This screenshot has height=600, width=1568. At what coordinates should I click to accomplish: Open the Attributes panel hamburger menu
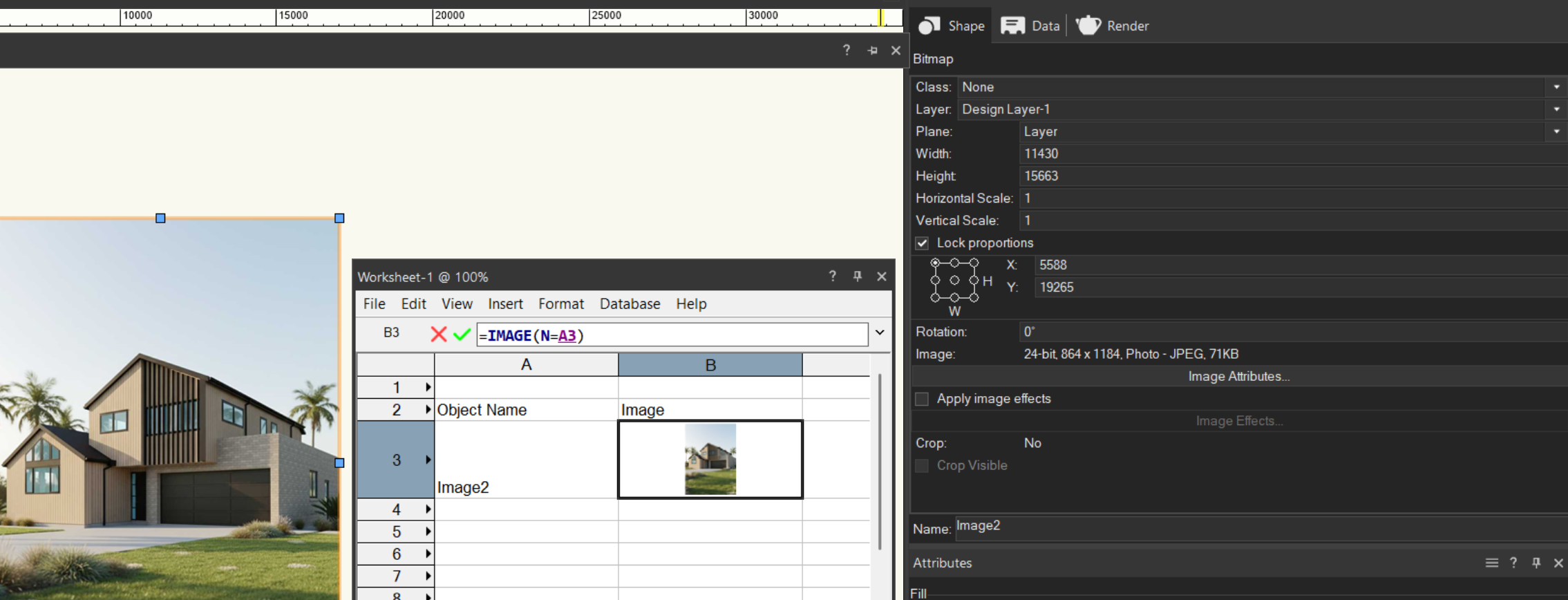click(x=1491, y=563)
